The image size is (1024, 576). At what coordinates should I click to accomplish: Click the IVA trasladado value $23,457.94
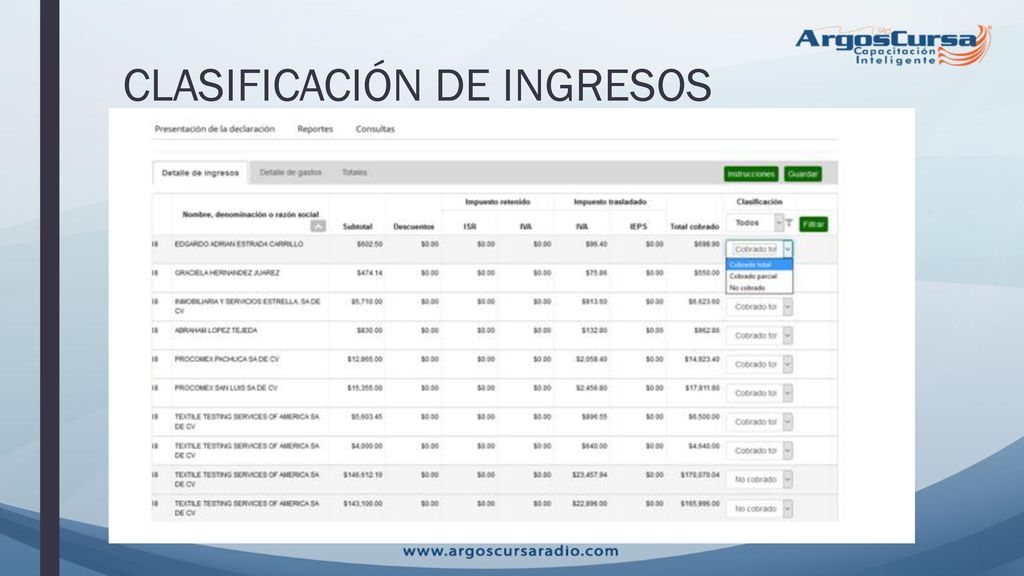point(590,475)
